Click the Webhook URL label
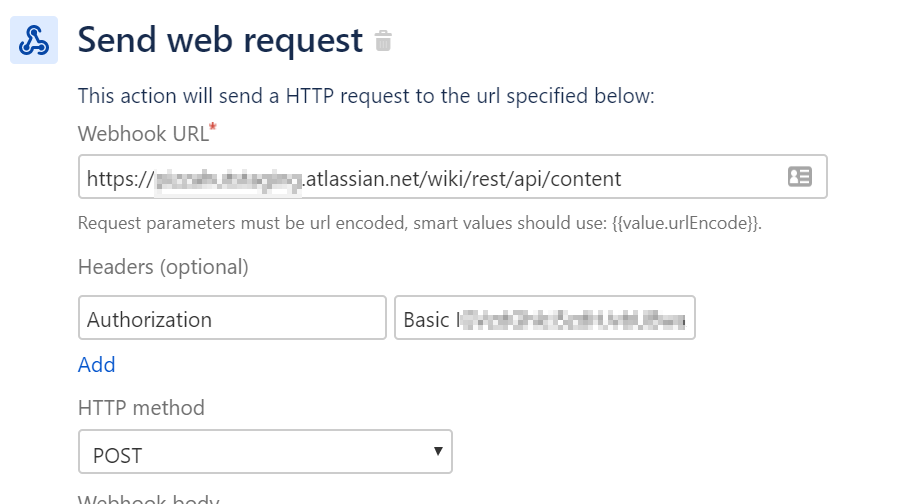Viewport: 898px width, 504px height. tap(143, 134)
